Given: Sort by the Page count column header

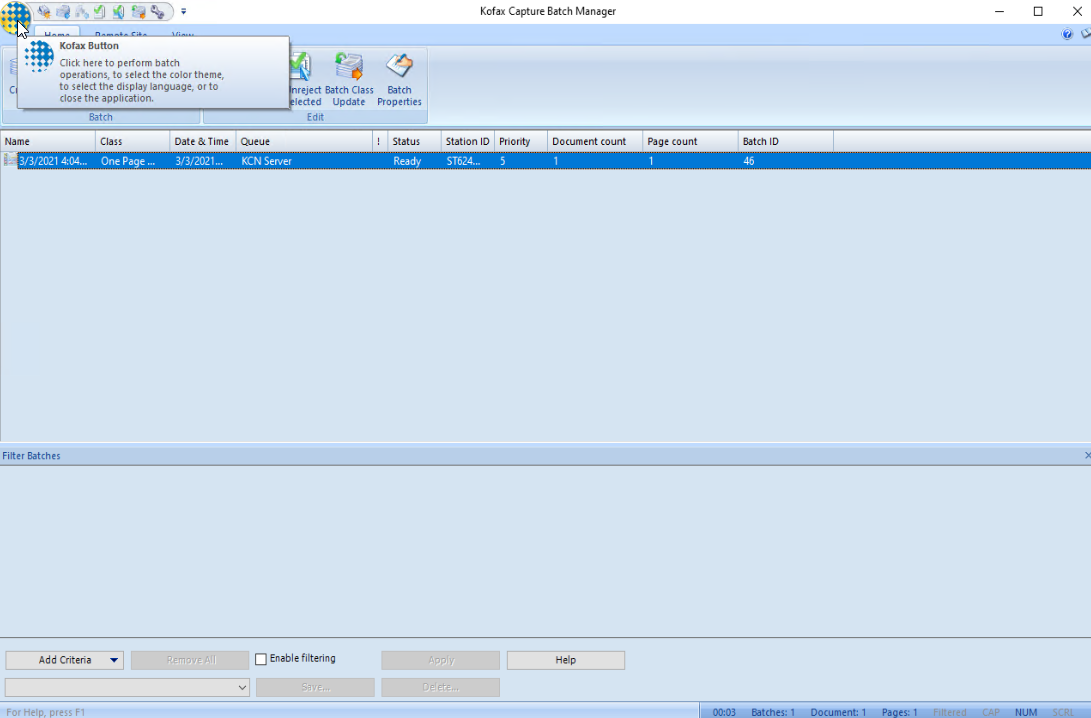Looking at the screenshot, I should click(690, 141).
